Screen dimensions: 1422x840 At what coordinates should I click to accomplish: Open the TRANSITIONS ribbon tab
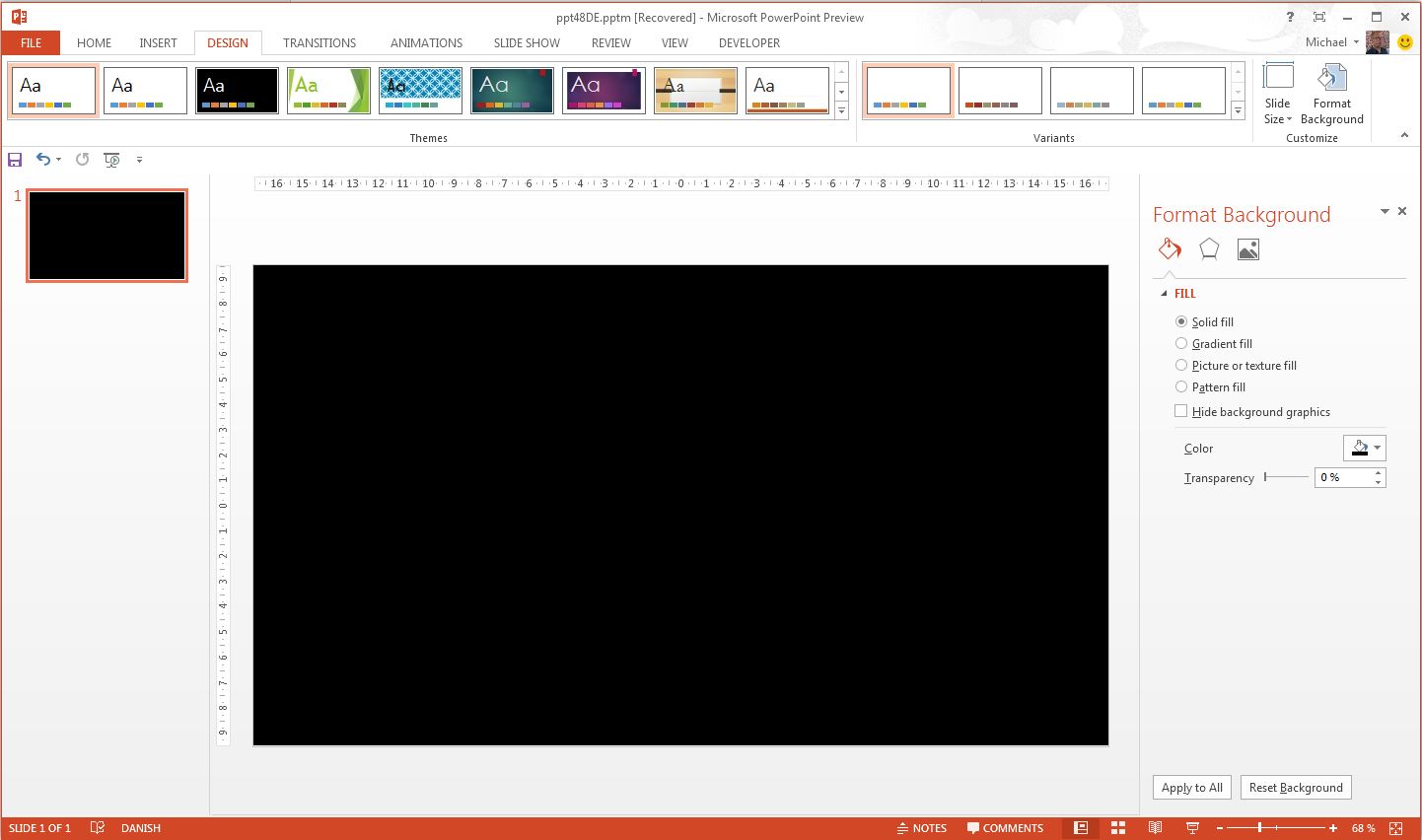coord(320,42)
